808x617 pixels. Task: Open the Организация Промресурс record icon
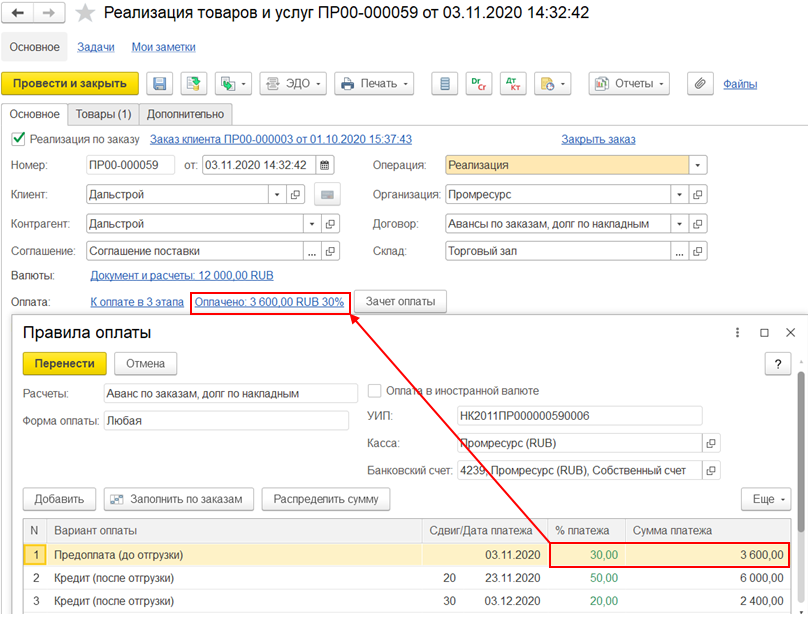(x=698, y=195)
